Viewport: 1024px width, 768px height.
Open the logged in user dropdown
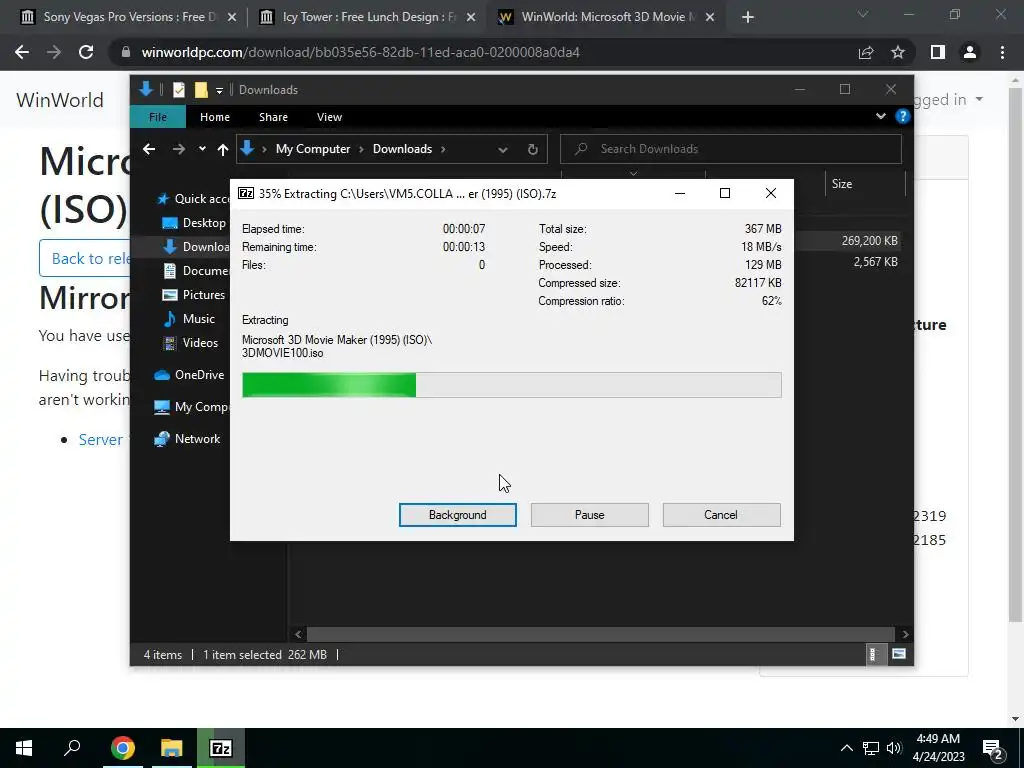[950, 99]
